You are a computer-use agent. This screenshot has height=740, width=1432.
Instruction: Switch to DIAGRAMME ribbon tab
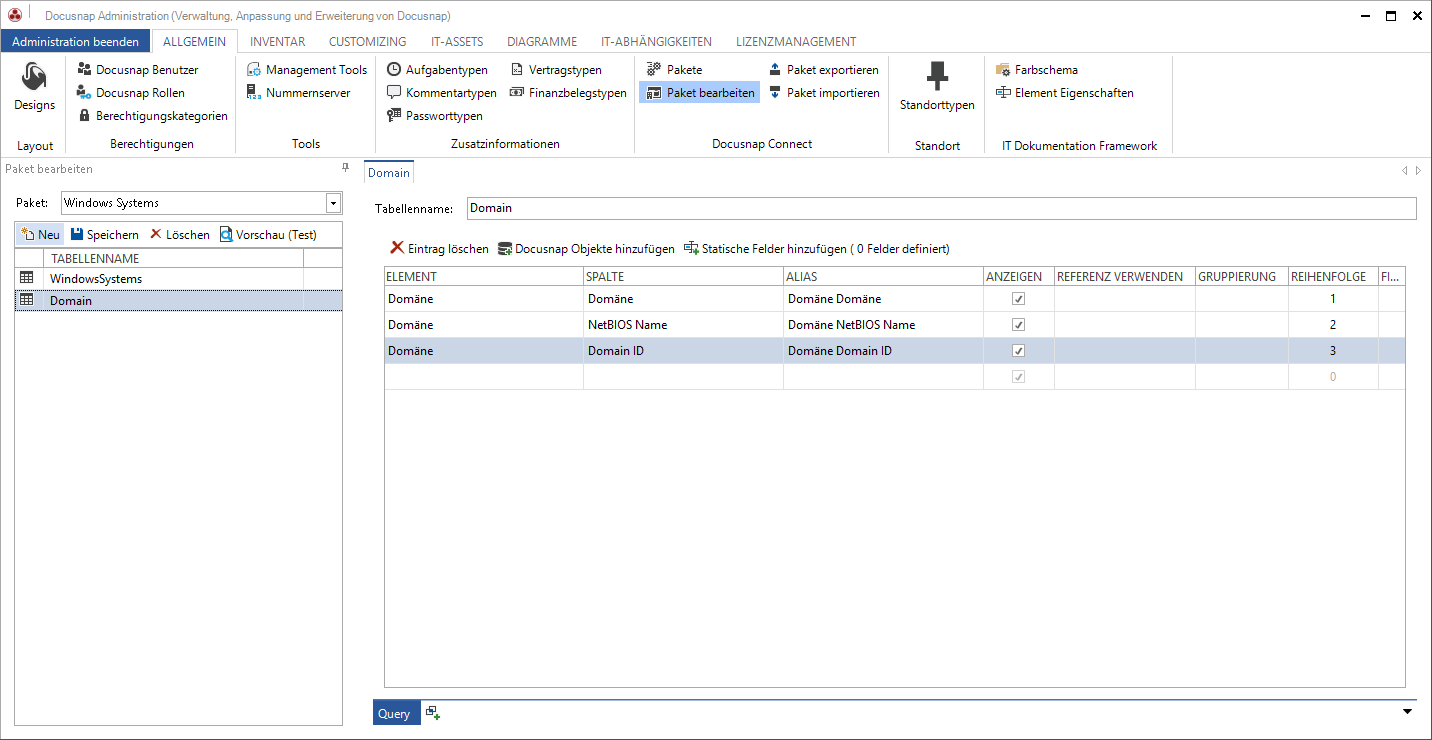coord(542,42)
